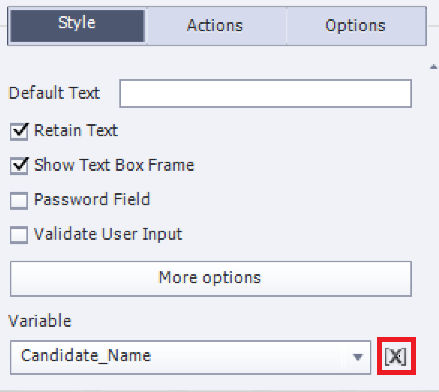This screenshot has height=392, width=439.
Task: Click the Default Text label
Action: 54,93
